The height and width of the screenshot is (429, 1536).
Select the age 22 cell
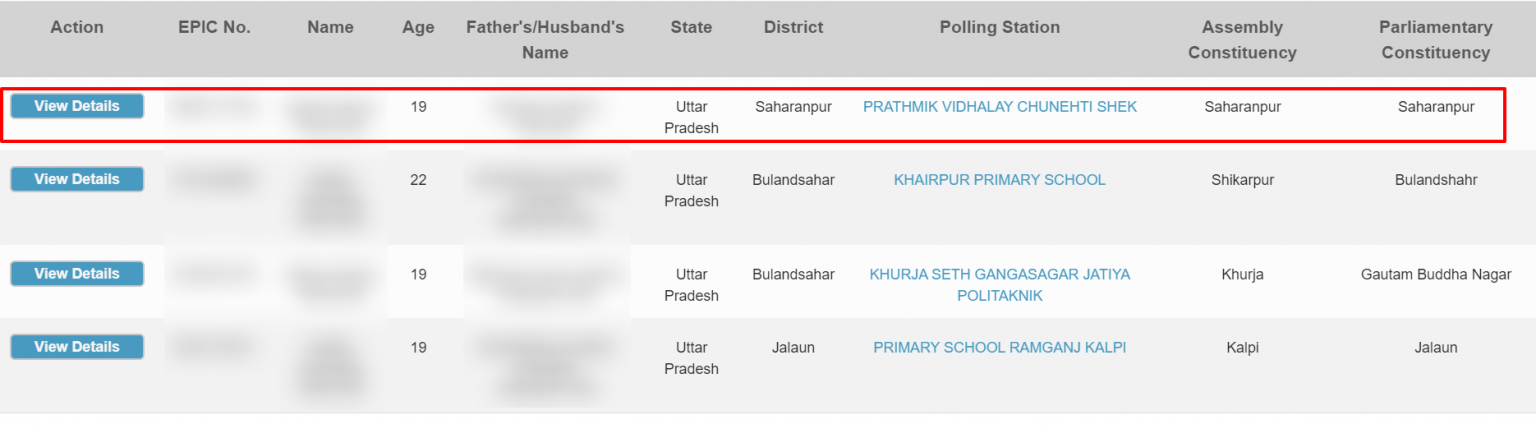(x=418, y=180)
